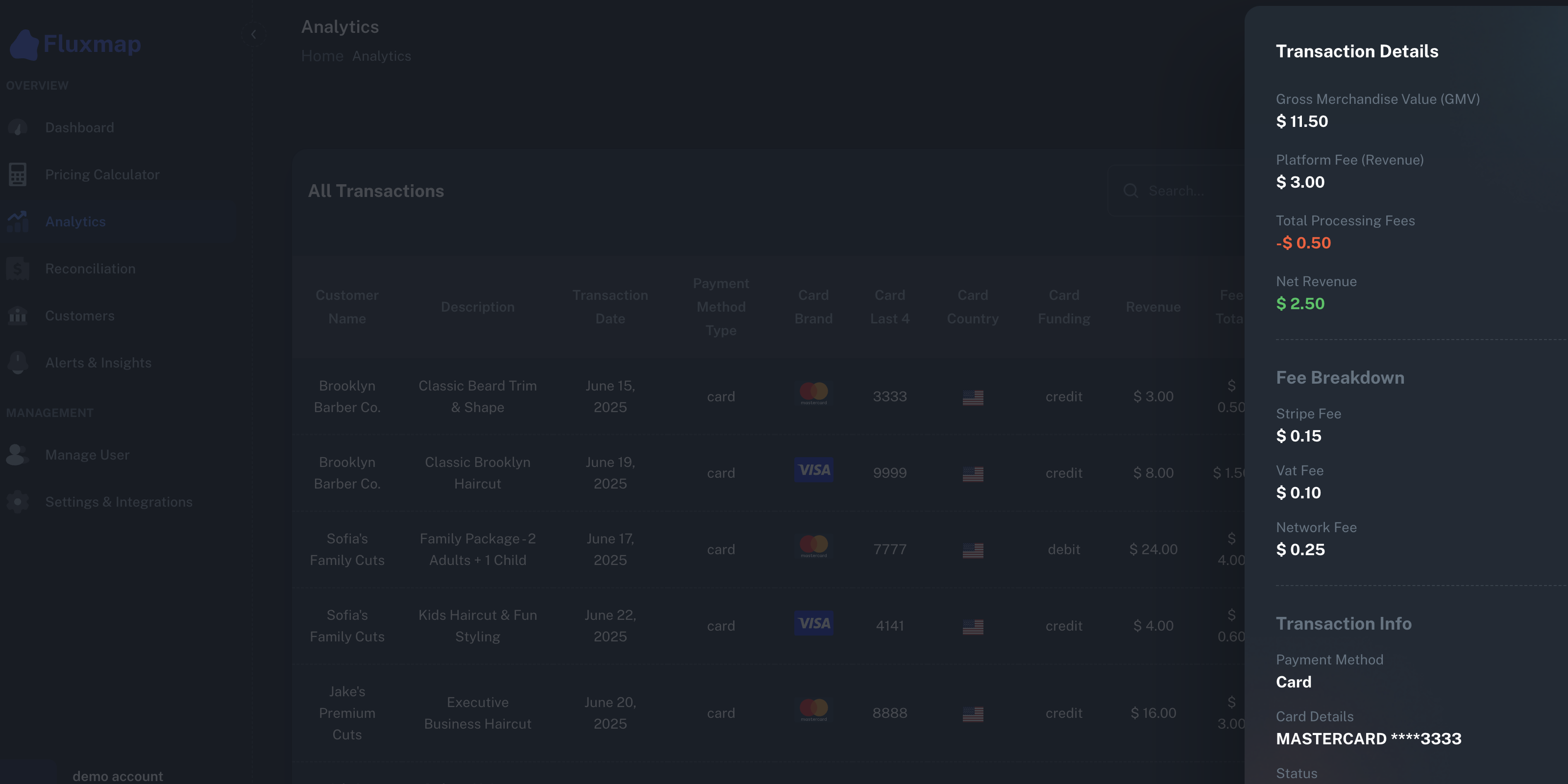Open Alerts & Insights via its bell icon
1568x784 pixels.
tap(18, 362)
